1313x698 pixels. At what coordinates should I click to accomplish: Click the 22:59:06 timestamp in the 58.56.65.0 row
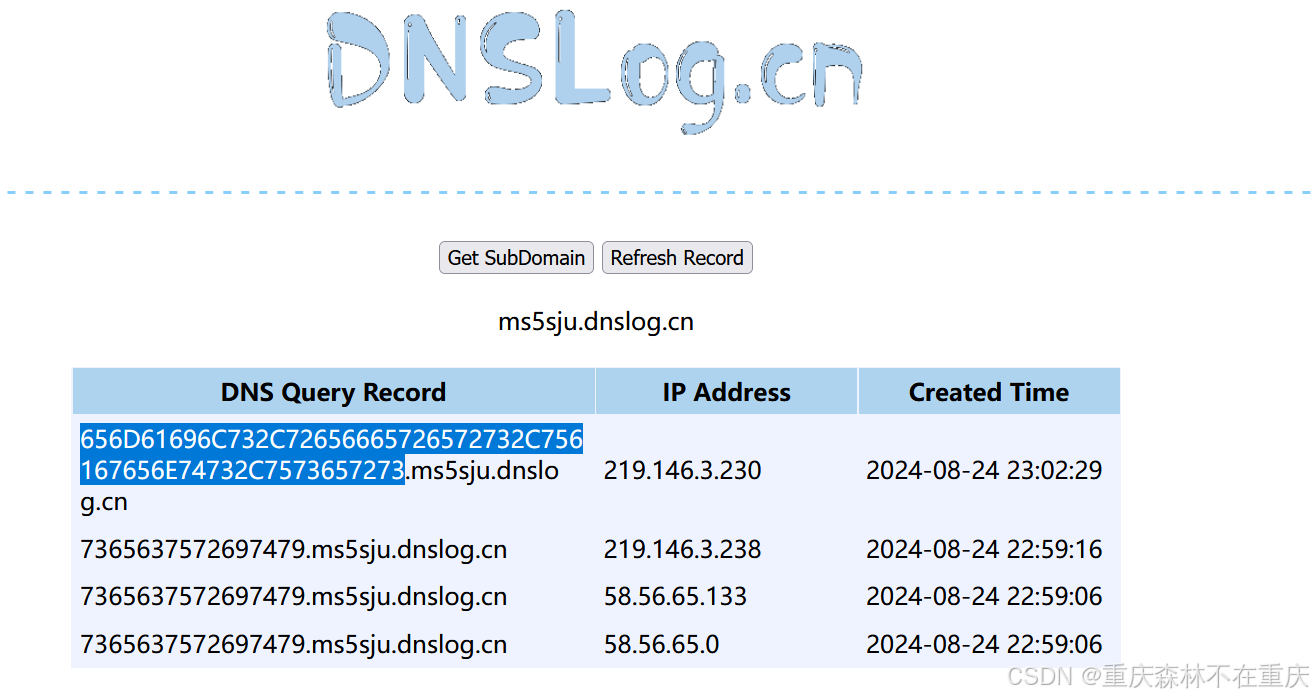[984, 644]
